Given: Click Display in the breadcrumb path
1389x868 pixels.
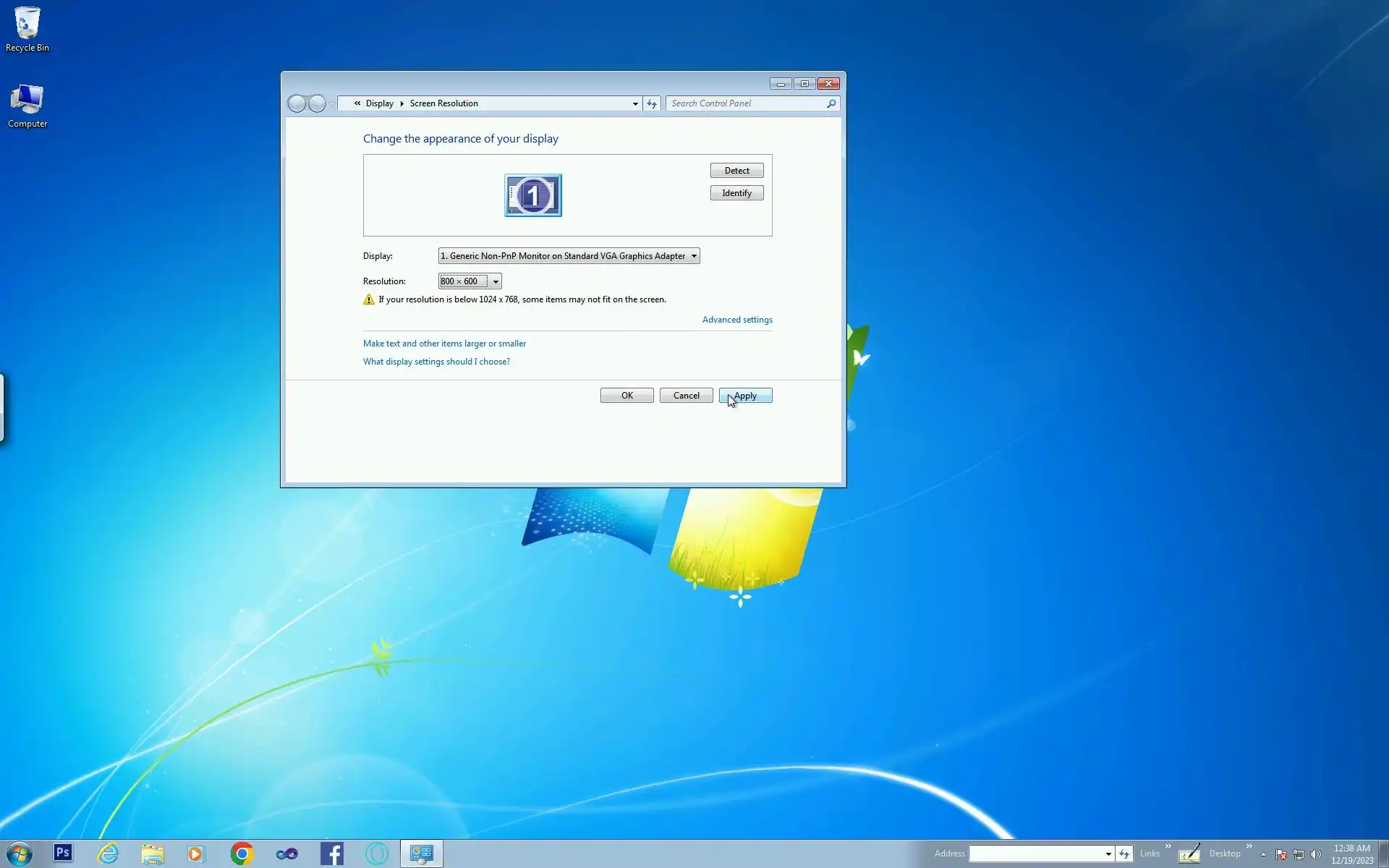Looking at the screenshot, I should [379, 103].
